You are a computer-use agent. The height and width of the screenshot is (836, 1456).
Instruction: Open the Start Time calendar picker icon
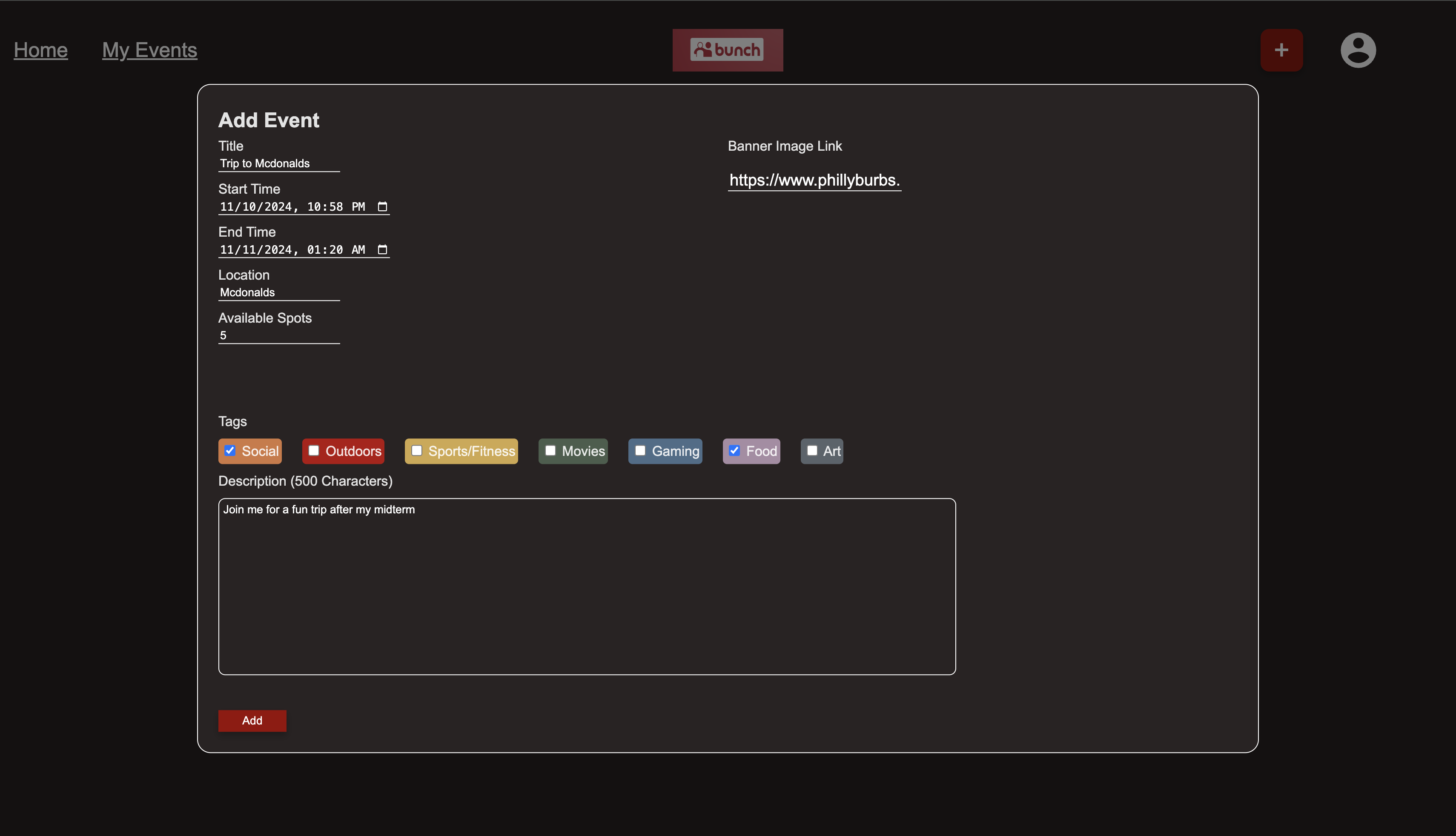[382, 207]
